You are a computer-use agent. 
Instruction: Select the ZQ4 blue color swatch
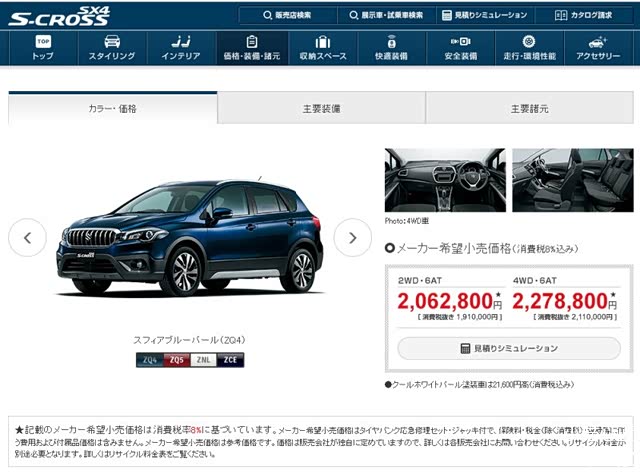[150, 360]
